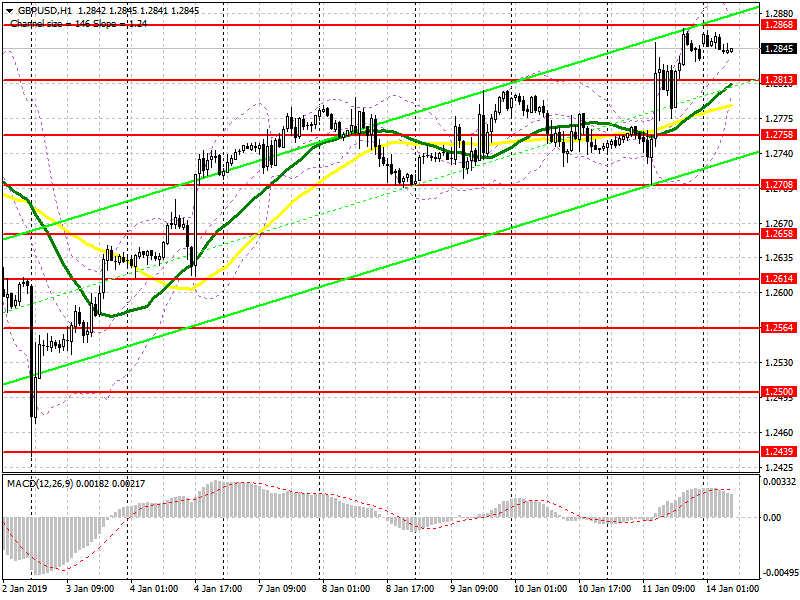
Task: Select the red 1.2564 price level label
Action: coord(778,328)
